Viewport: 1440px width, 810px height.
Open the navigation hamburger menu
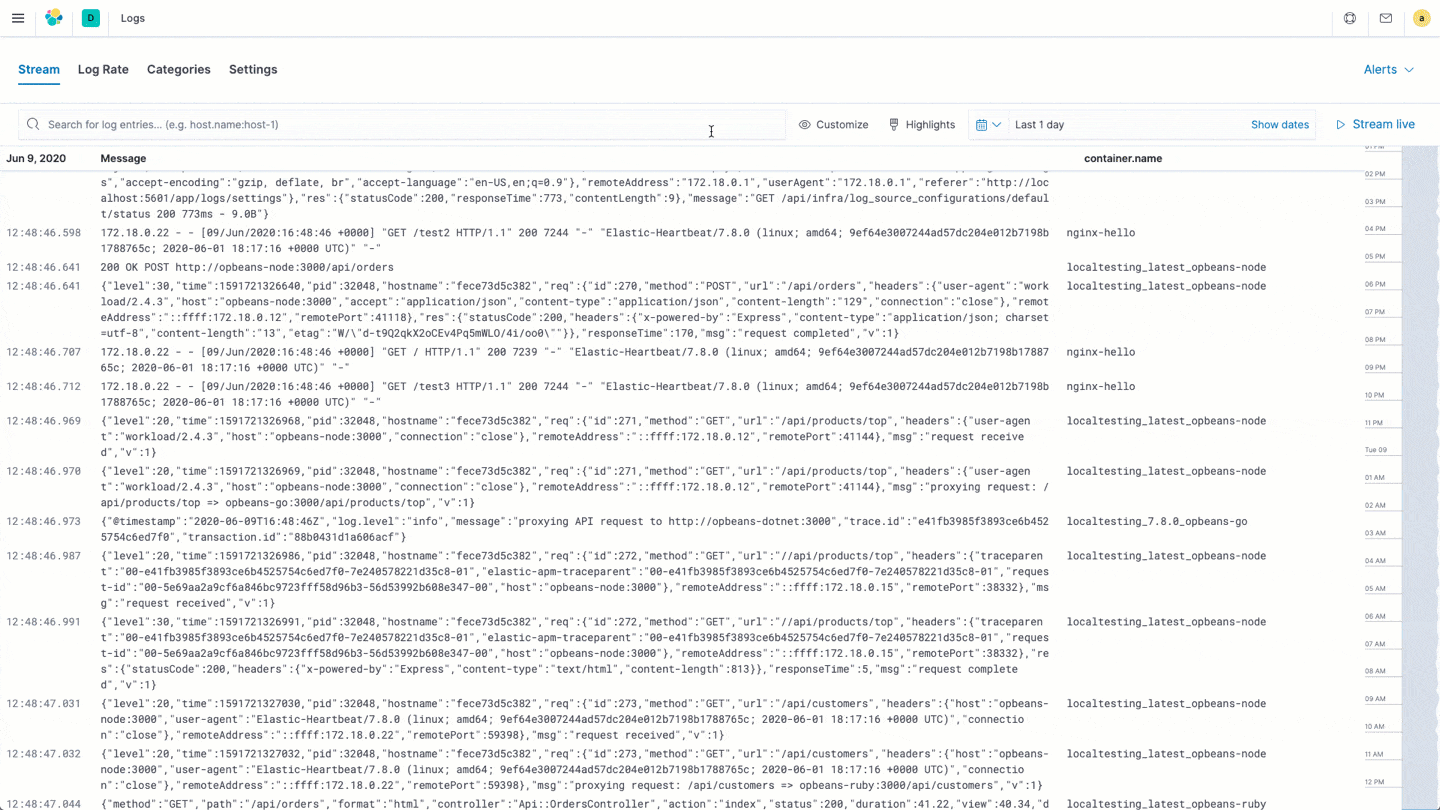coord(18,18)
